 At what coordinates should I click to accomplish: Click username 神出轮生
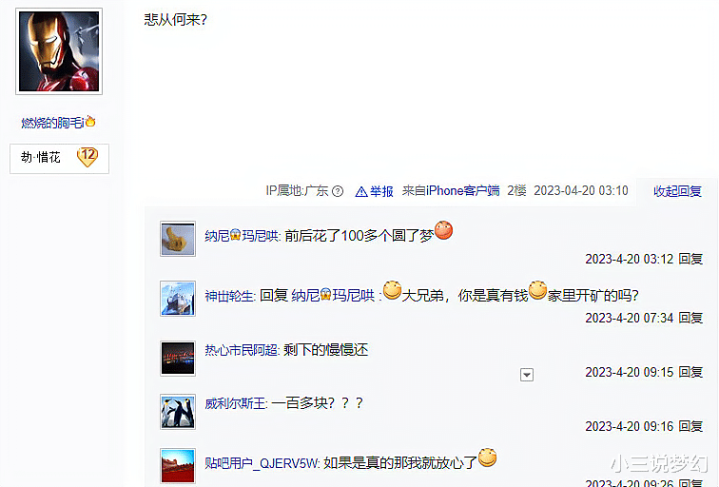229,296
